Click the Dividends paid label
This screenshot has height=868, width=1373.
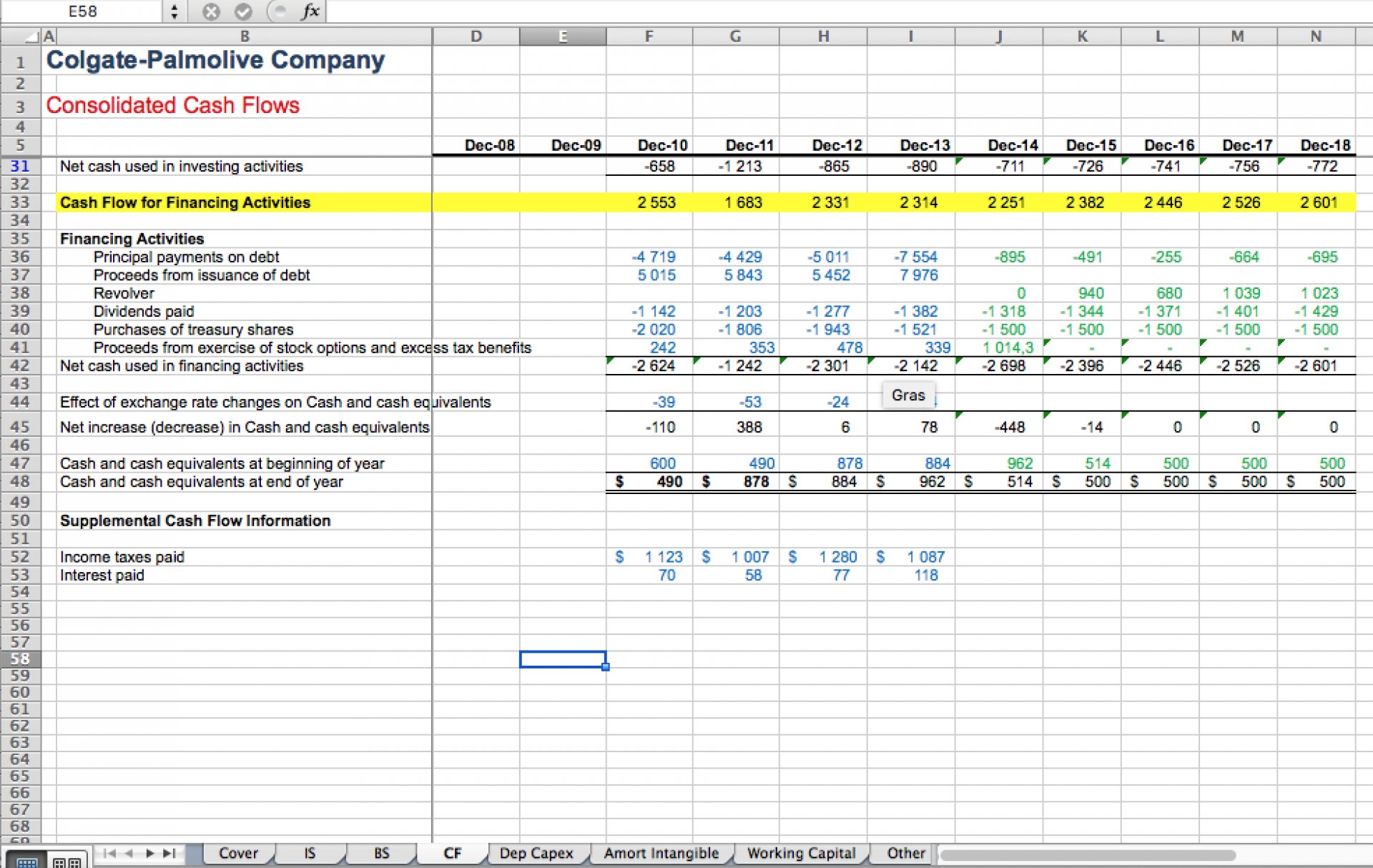[x=144, y=311]
